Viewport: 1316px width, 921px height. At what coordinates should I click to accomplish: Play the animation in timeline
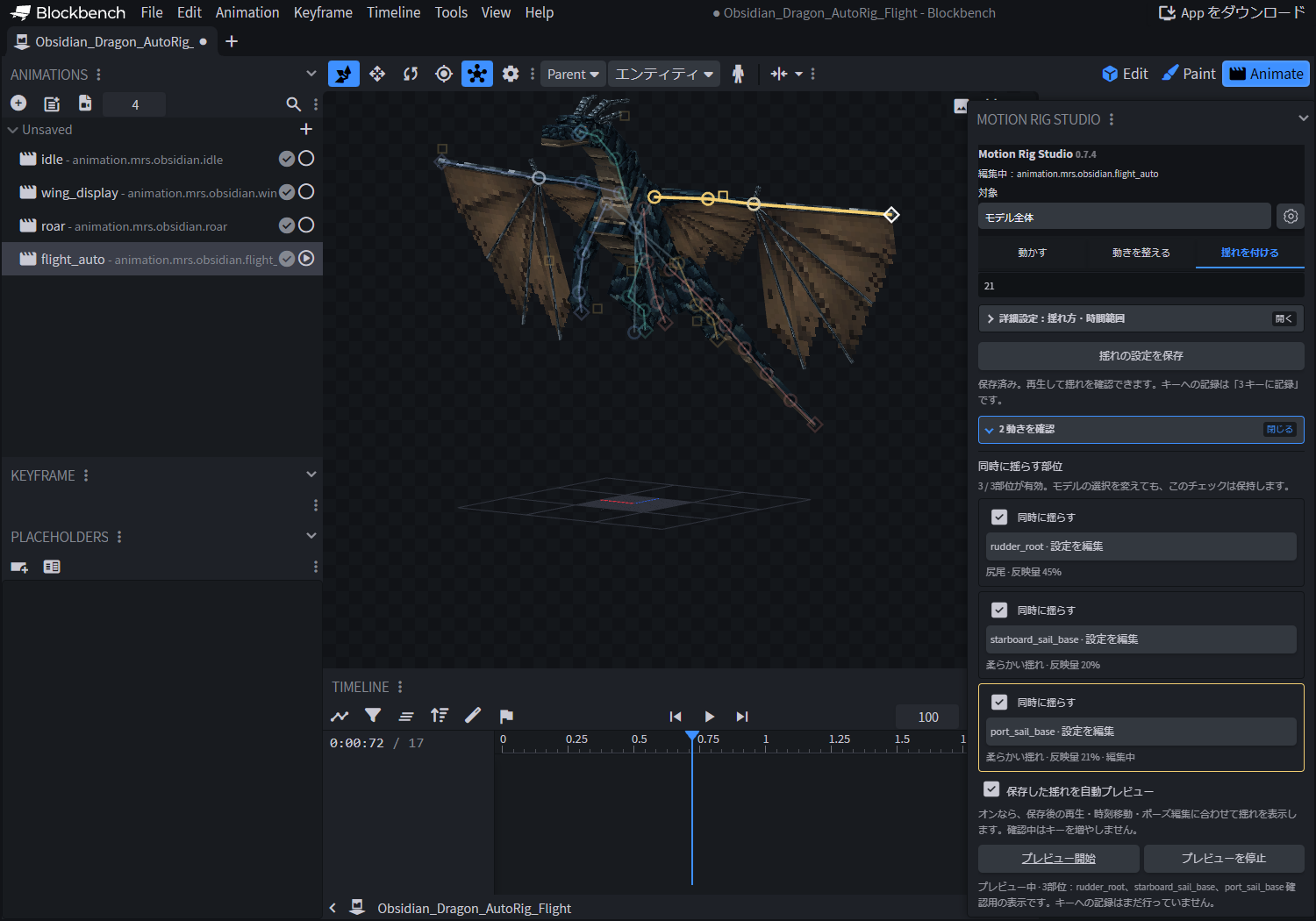click(x=709, y=717)
